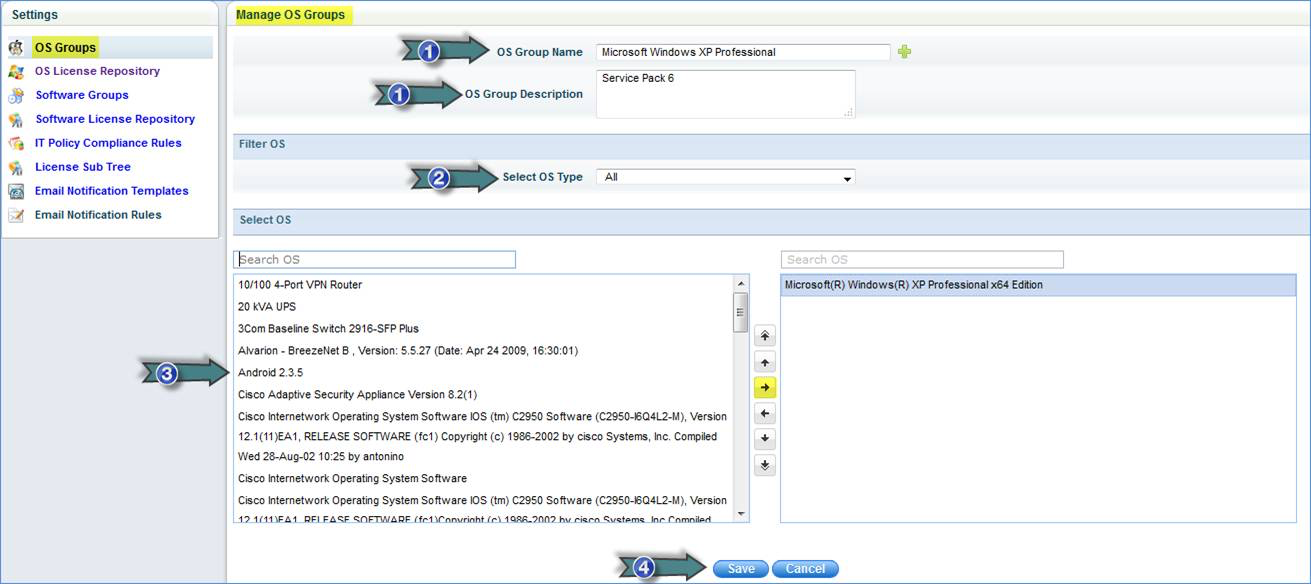Click the Email Notification Rules icon

click(16, 215)
